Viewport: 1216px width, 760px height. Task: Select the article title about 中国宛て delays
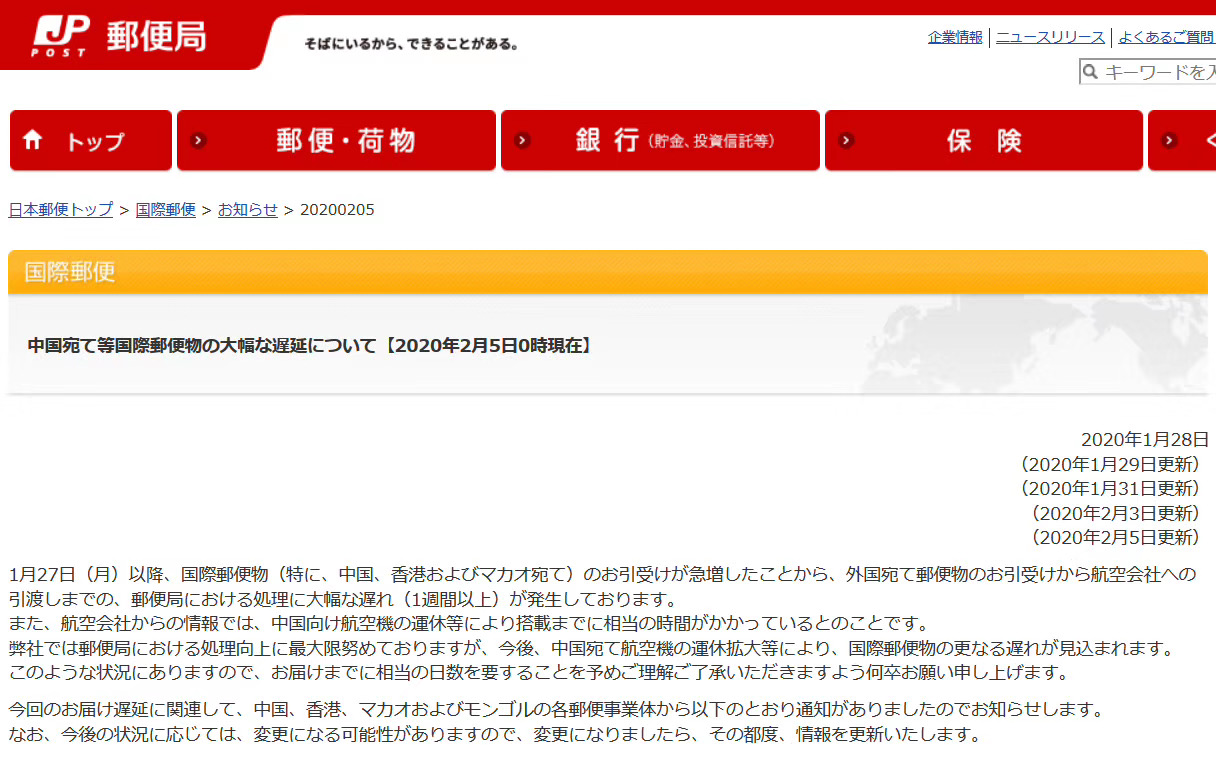coord(310,346)
